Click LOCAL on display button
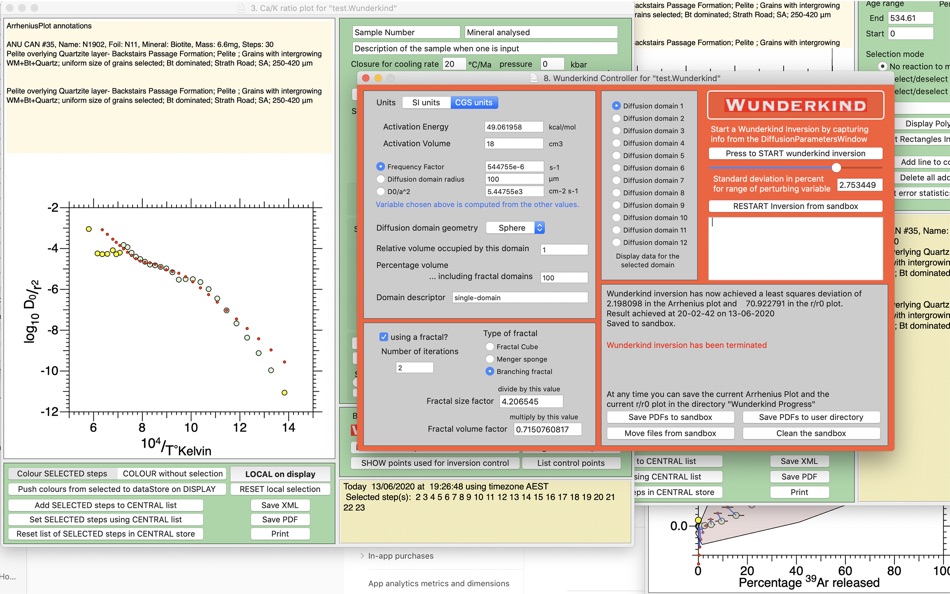This screenshot has height=594, width=950. click(280, 474)
